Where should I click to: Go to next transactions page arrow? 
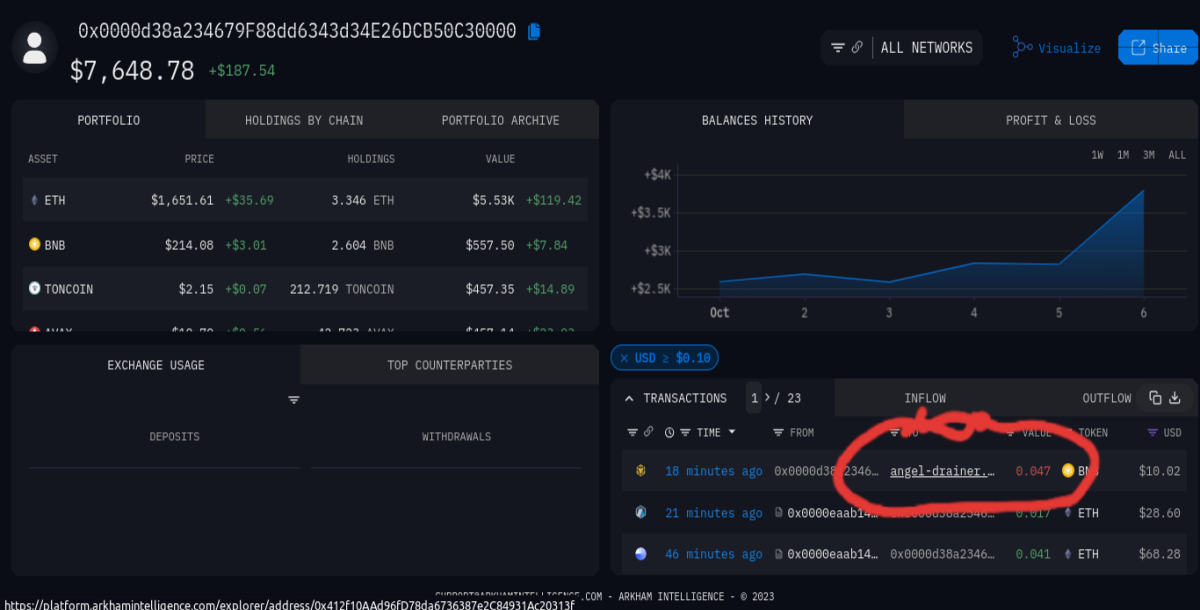767,398
